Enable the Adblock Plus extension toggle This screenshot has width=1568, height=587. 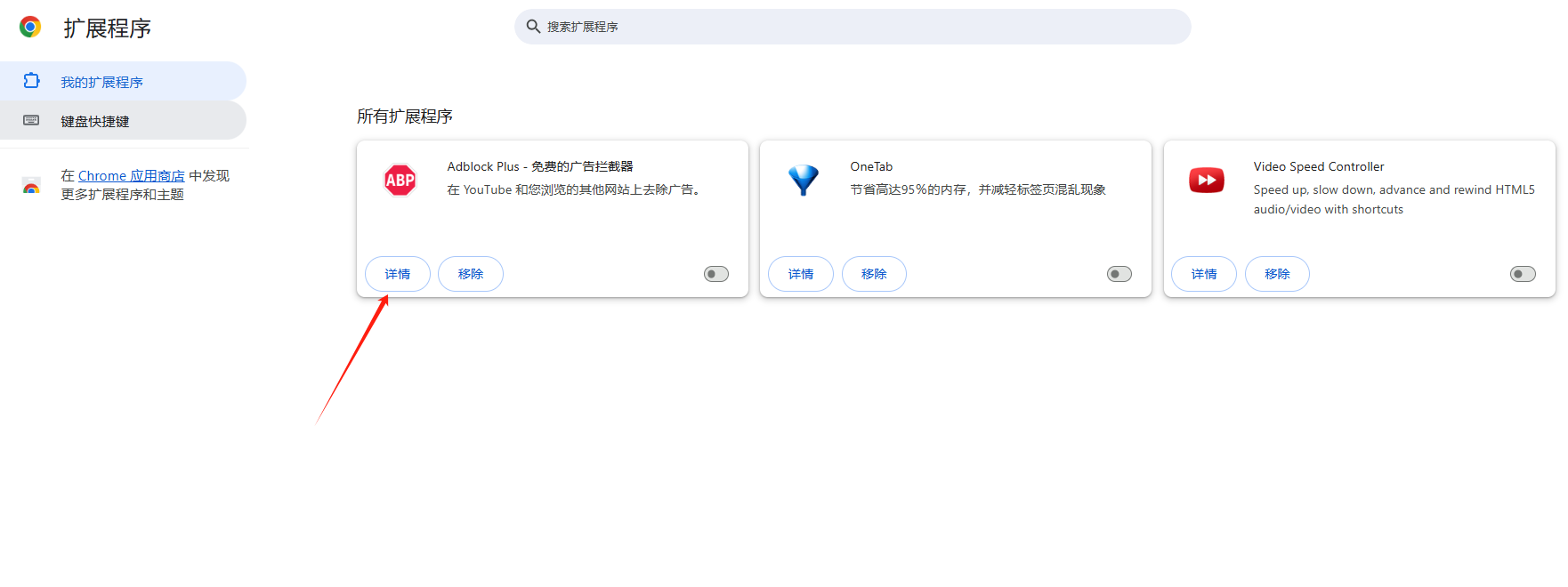click(716, 274)
